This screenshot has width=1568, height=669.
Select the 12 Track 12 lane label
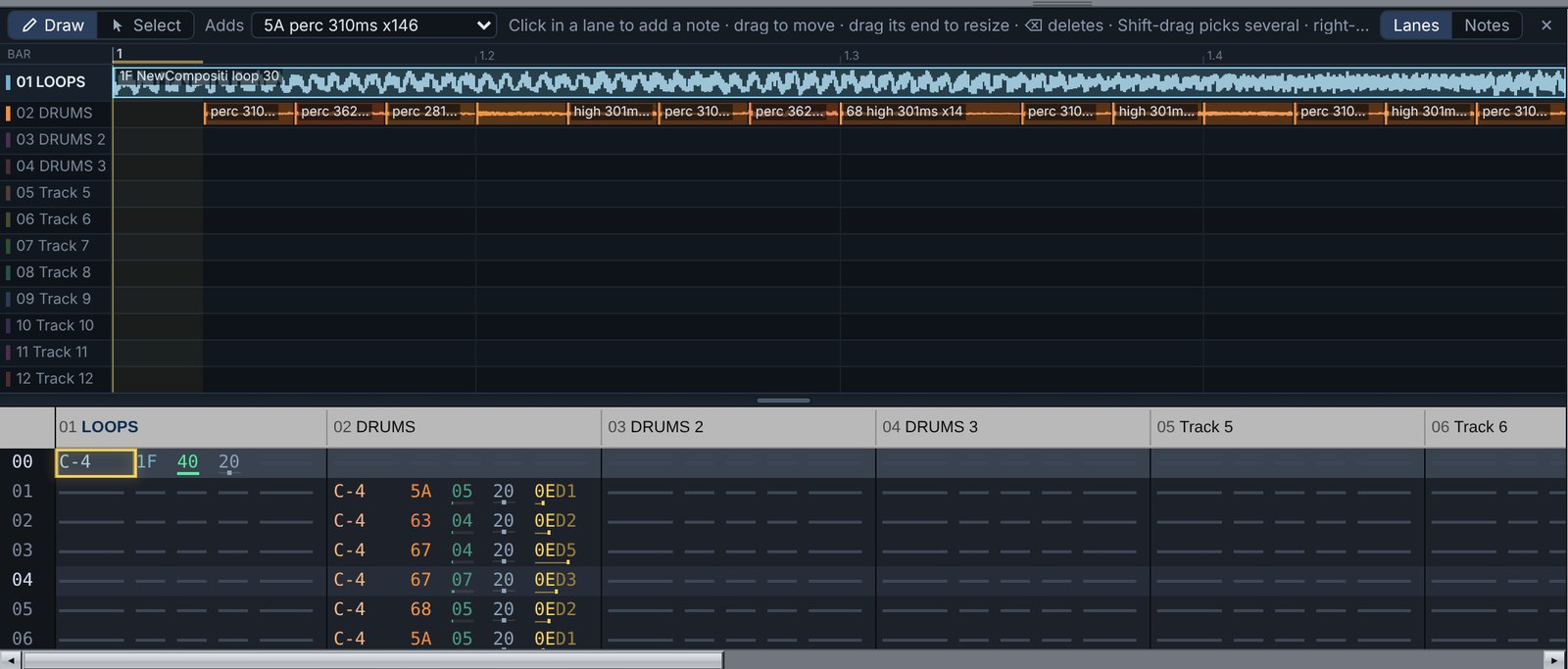point(57,377)
